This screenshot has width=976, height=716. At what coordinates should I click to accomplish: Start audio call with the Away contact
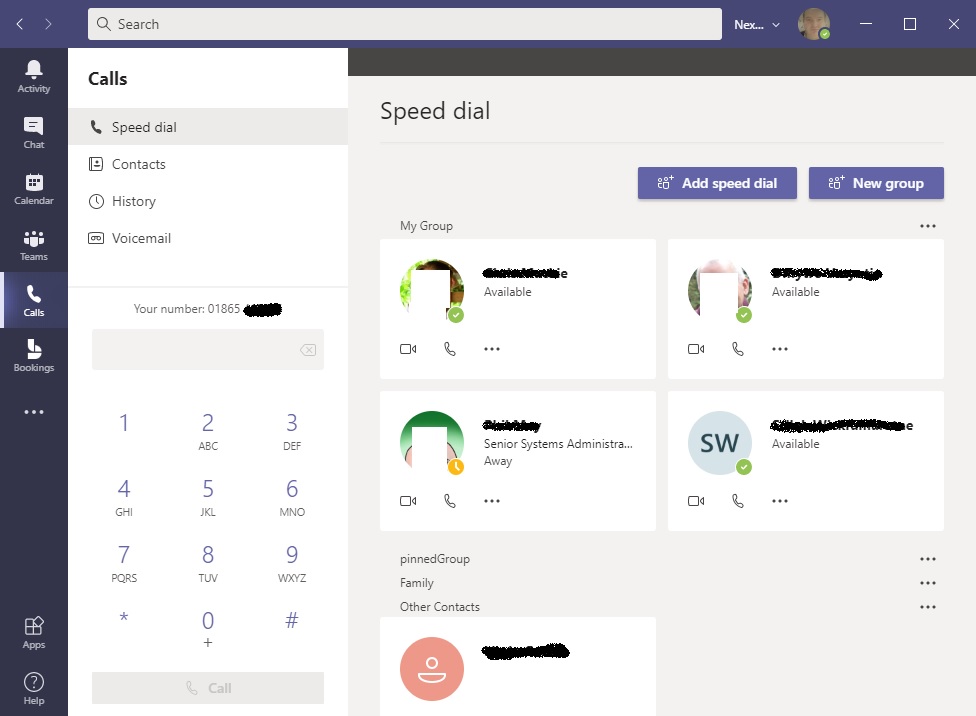(450, 501)
